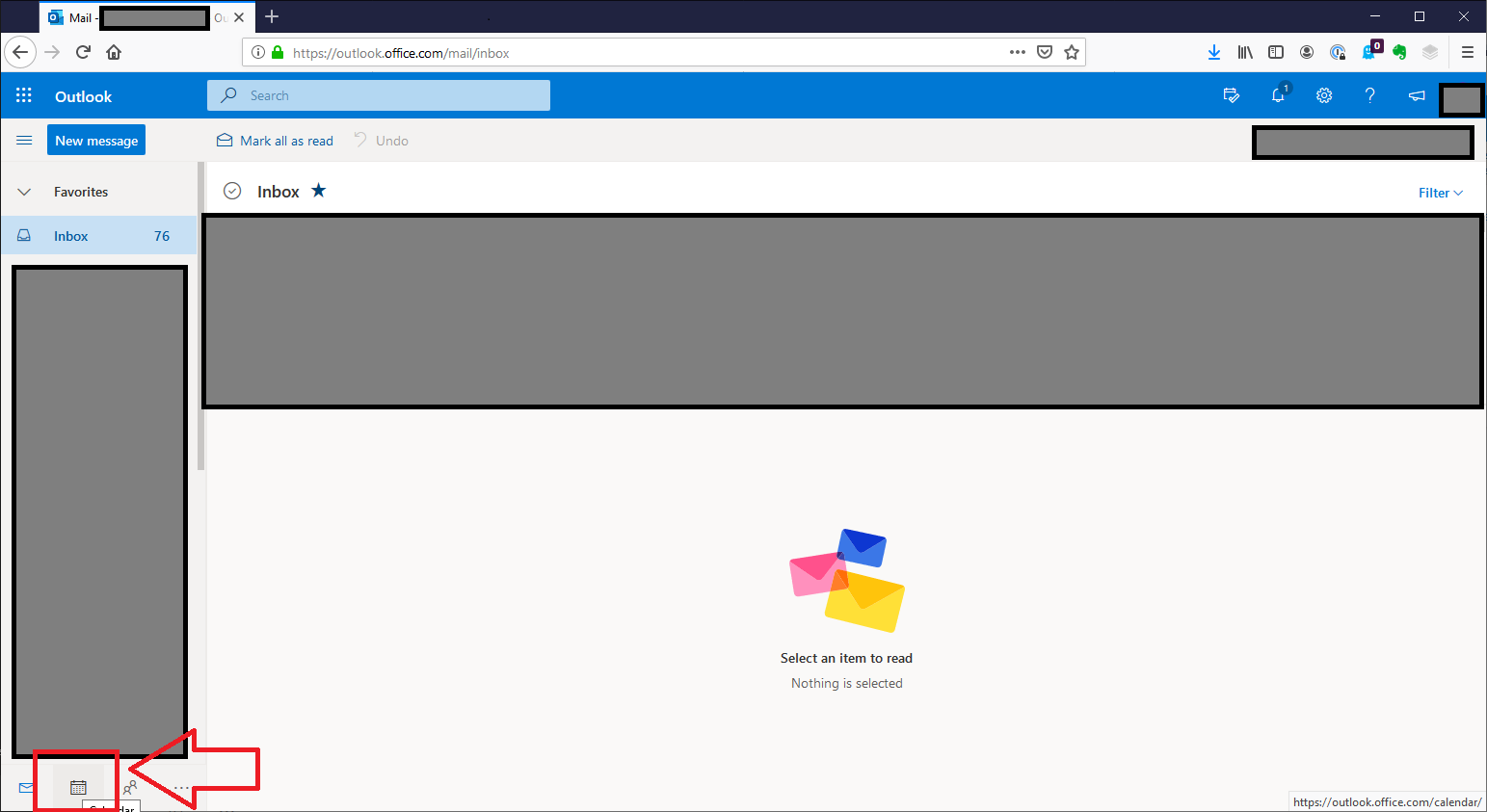Open the Office app launcher grid

point(24,95)
